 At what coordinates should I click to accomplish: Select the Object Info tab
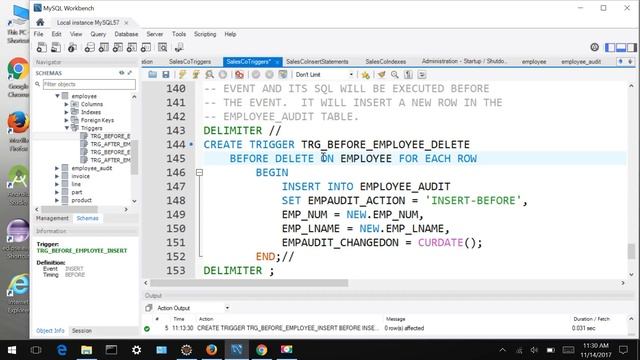[x=50, y=331]
